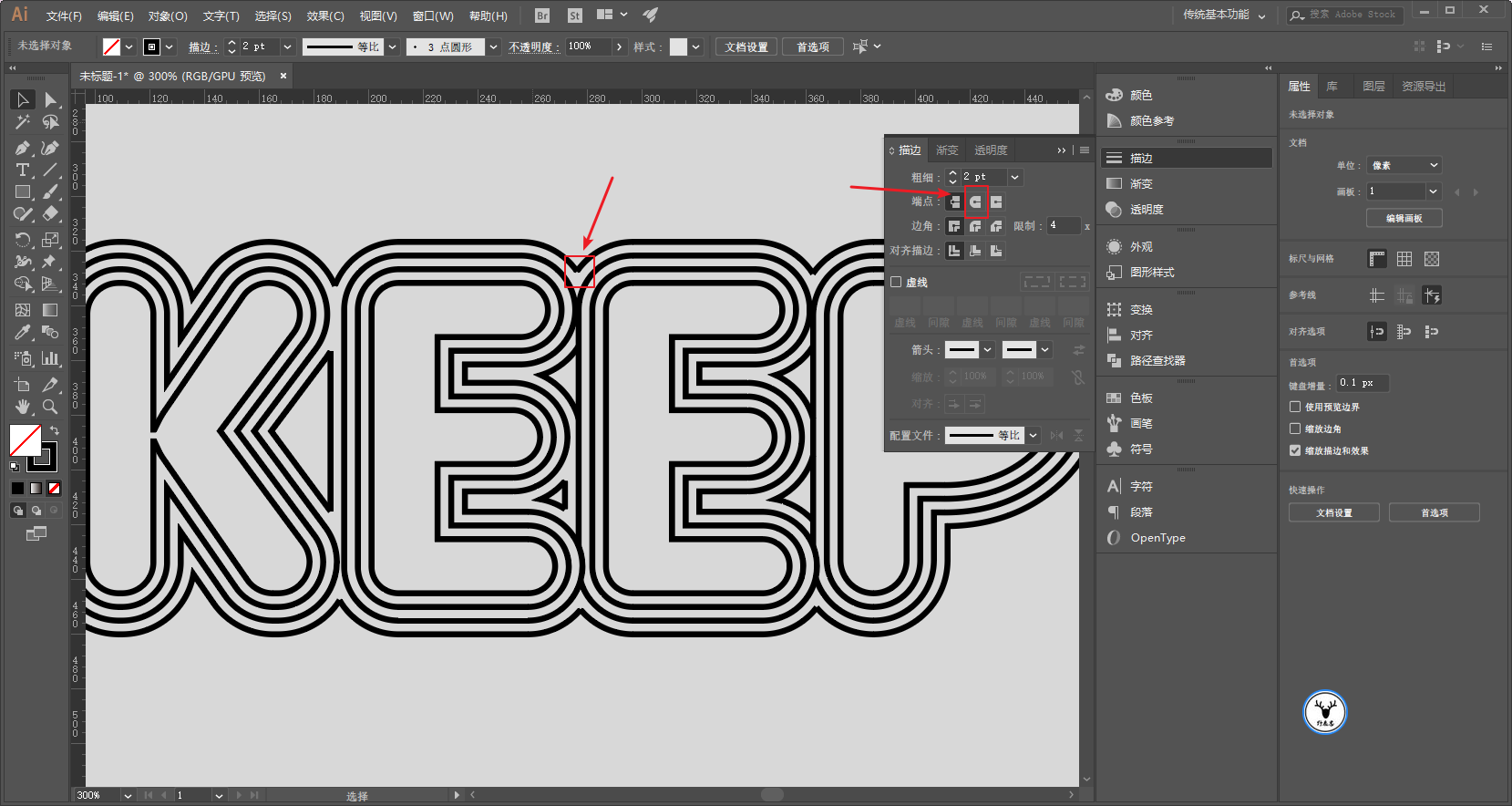Select the Selection tool arrow
The height and width of the screenshot is (806, 1512).
[x=23, y=99]
